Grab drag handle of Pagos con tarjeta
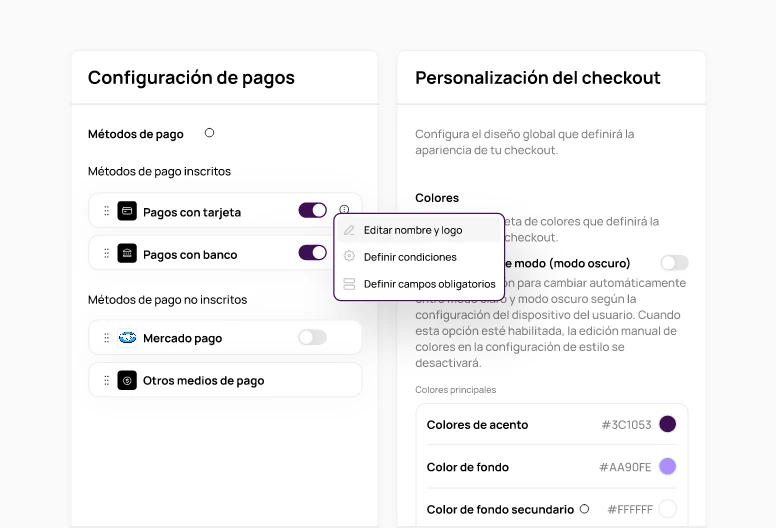The image size is (776, 528). [x=106, y=211]
